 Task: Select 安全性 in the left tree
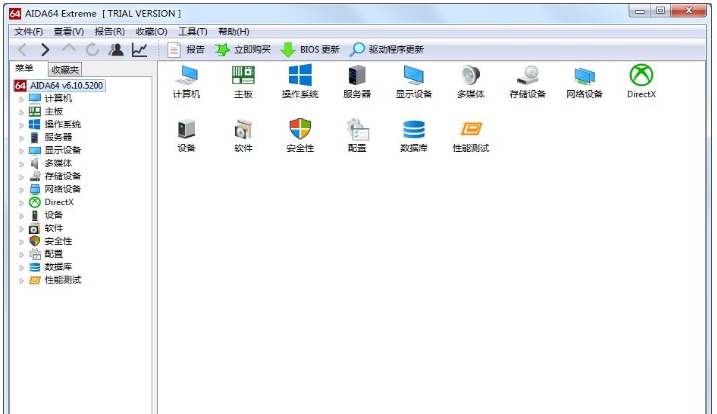click(58, 241)
